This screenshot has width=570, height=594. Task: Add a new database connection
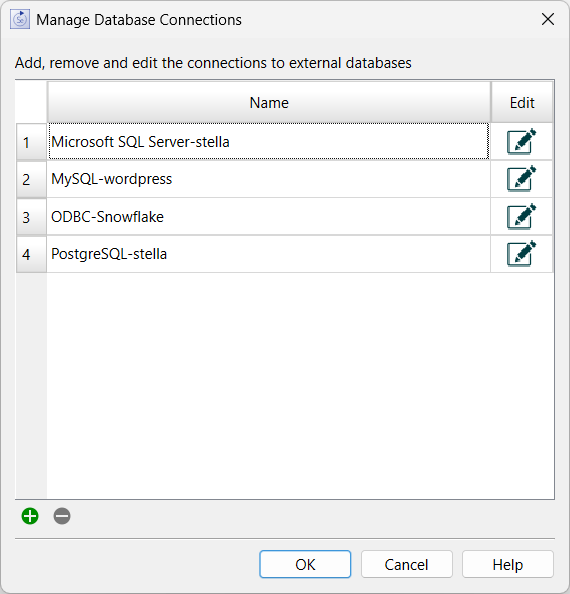pyautogui.click(x=30, y=516)
